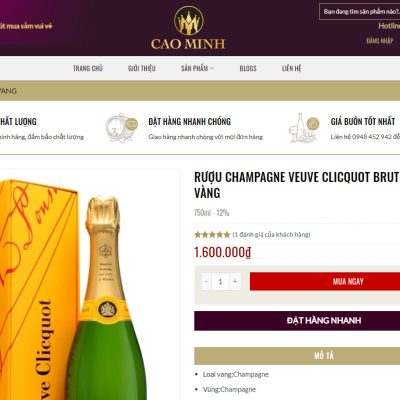Open the Đăng Nhập login link
Image resolution: width=400 pixels, height=400 pixels.
(380, 41)
